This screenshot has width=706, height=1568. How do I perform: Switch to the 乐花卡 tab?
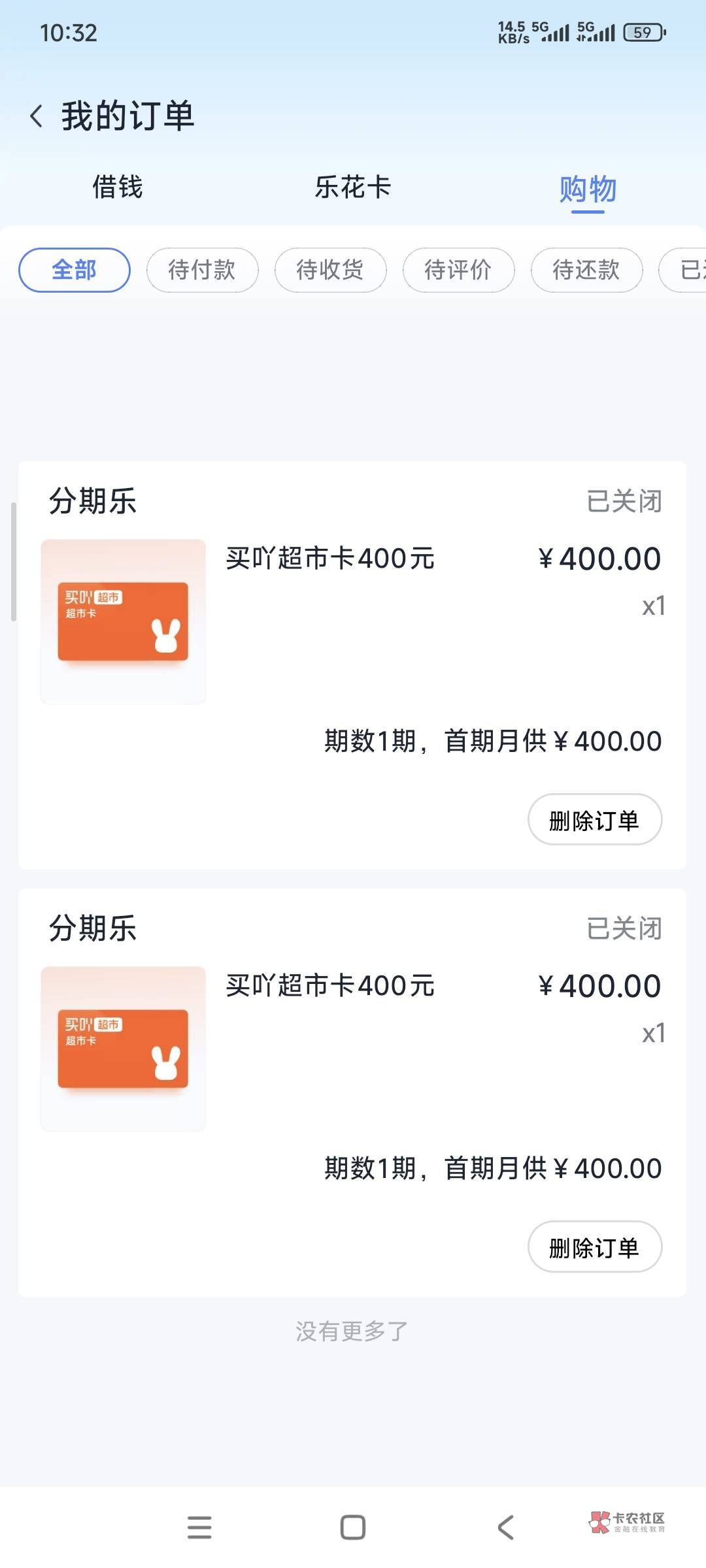pos(352,188)
